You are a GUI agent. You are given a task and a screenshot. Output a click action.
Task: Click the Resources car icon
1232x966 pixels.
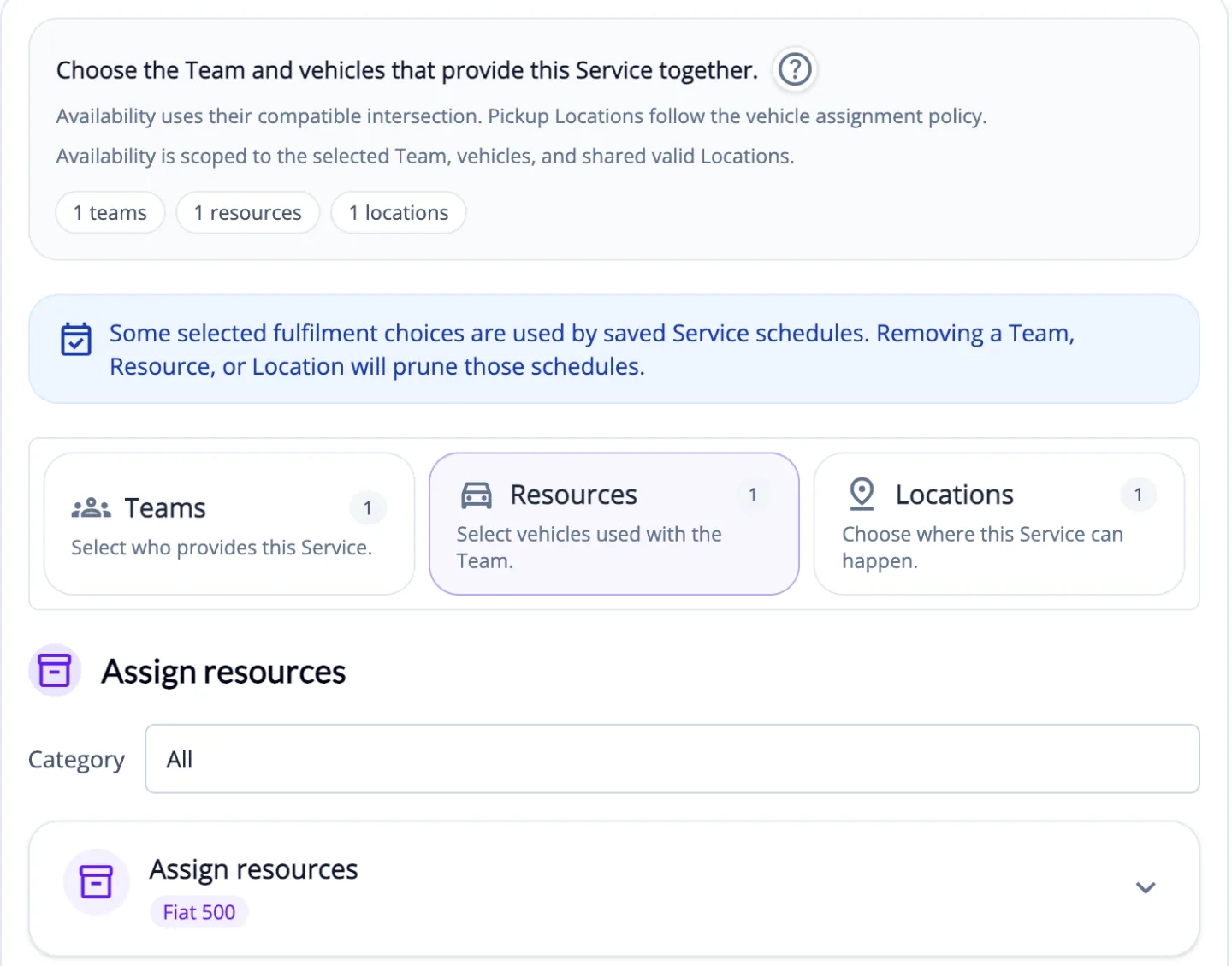pos(477,495)
